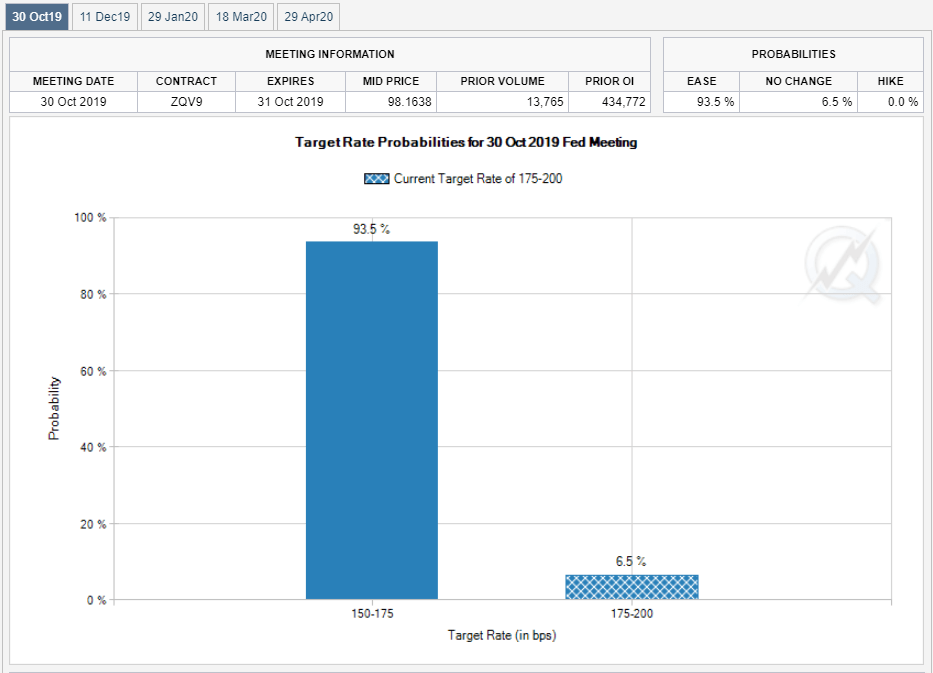Screen dimensions: 933x673
Task: Click the HIKE column header
Action: click(890, 81)
